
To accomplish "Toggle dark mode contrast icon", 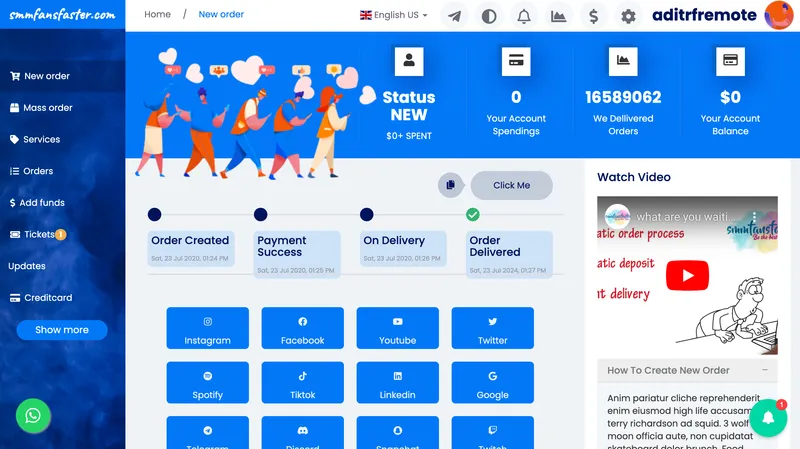I will click(489, 16).
